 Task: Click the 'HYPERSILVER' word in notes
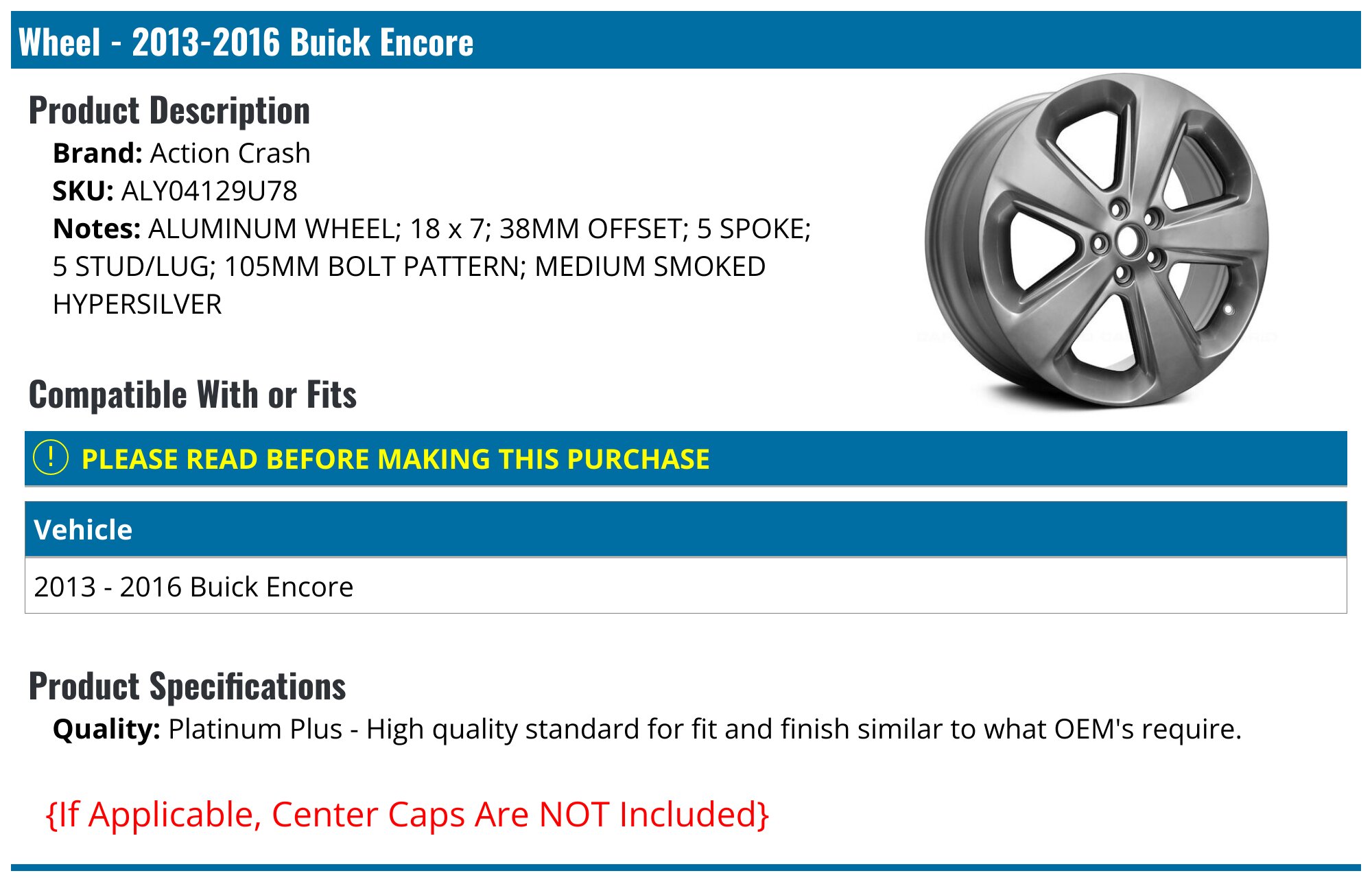(x=137, y=304)
